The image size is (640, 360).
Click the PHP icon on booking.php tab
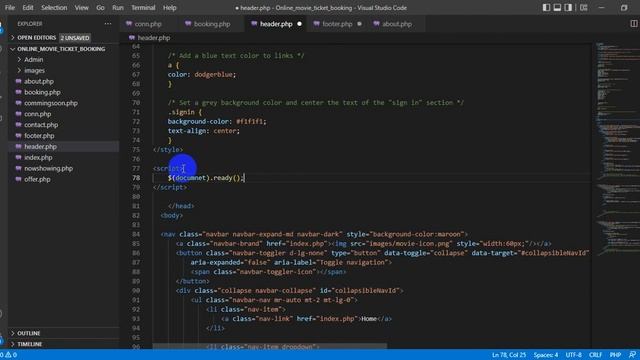coord(188,24)
